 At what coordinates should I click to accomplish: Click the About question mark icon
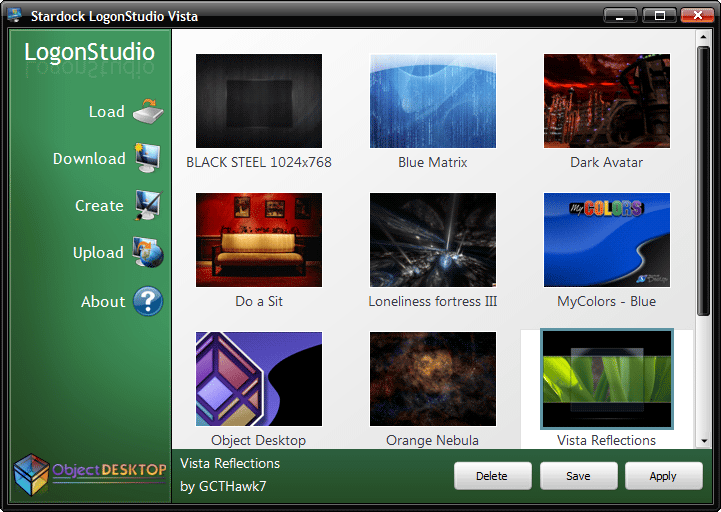coord(148,301)
